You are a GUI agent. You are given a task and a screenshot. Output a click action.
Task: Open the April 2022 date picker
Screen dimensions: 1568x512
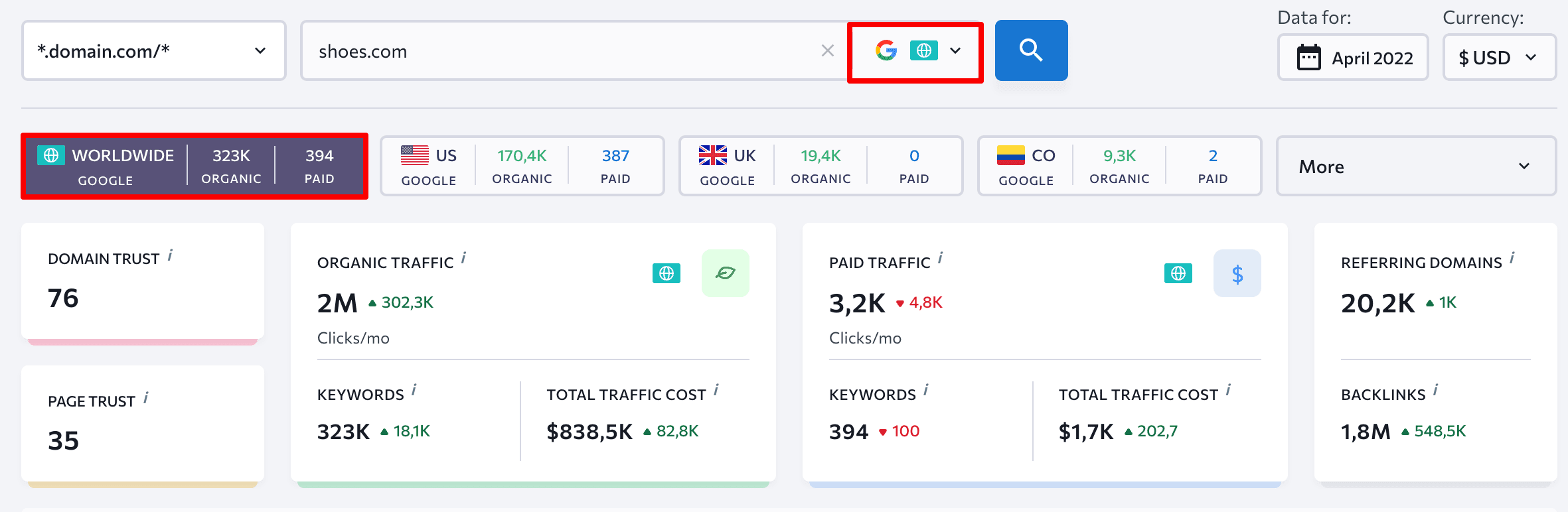click(x=1353, y=58)
